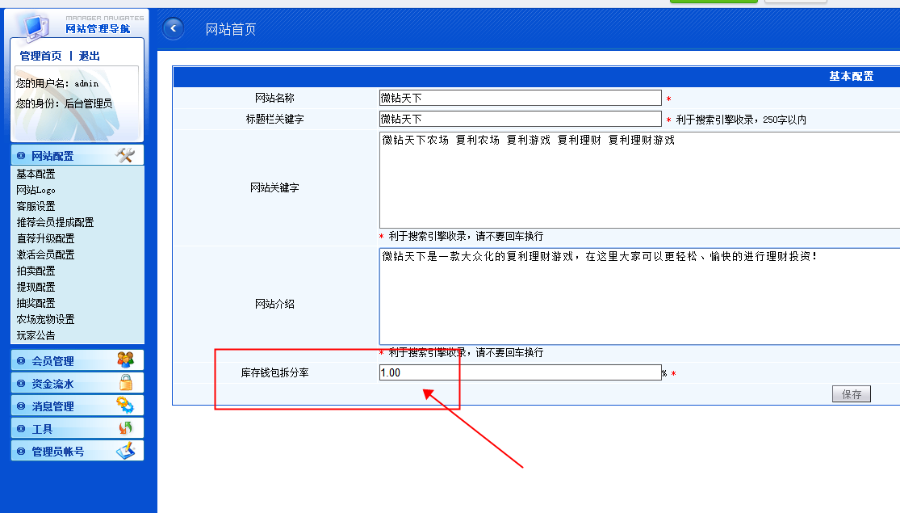Click the people icon beside 会员管理
The width and height of the screenshot is (900, 513).
tap(125, 360)
